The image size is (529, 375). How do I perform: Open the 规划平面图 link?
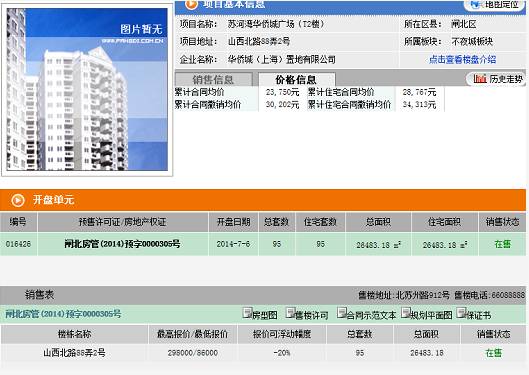click(431, 316)
